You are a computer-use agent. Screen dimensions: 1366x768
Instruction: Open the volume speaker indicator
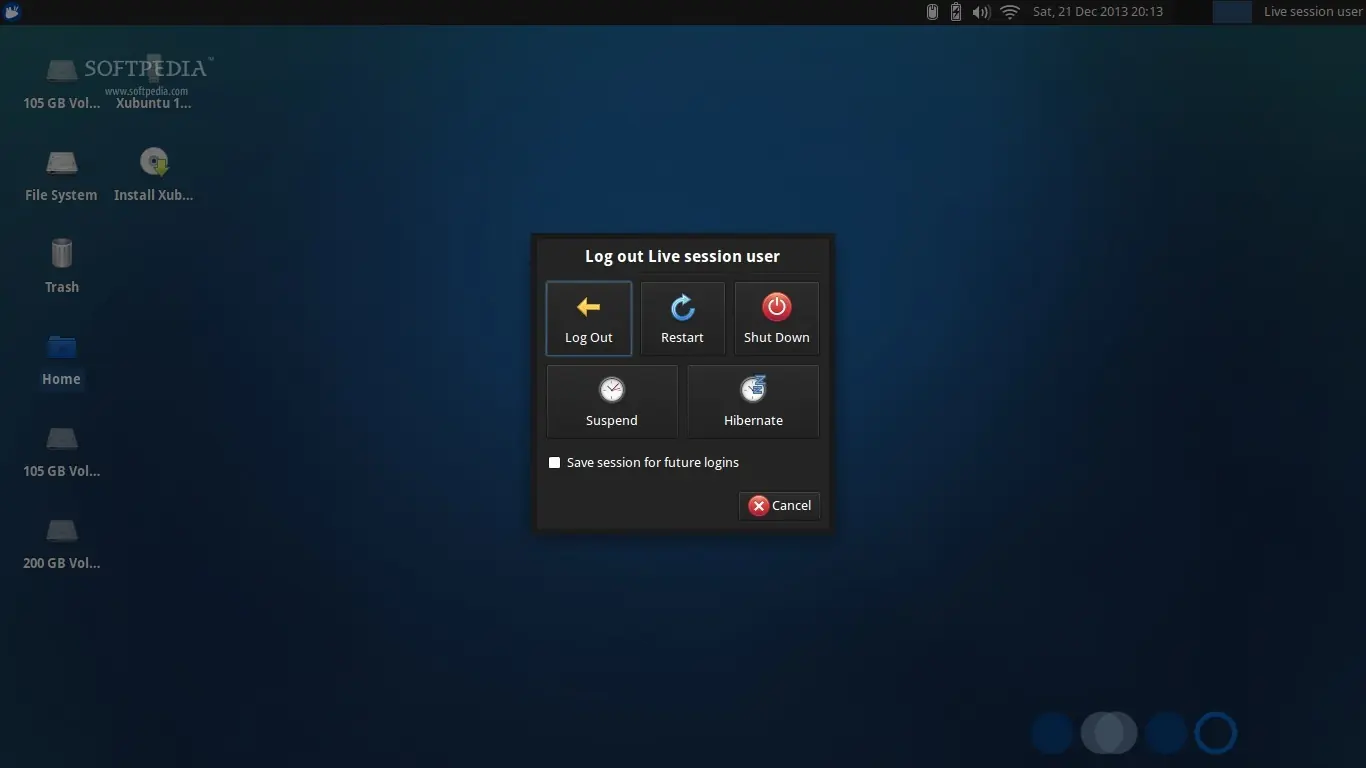tap(981, 12)
